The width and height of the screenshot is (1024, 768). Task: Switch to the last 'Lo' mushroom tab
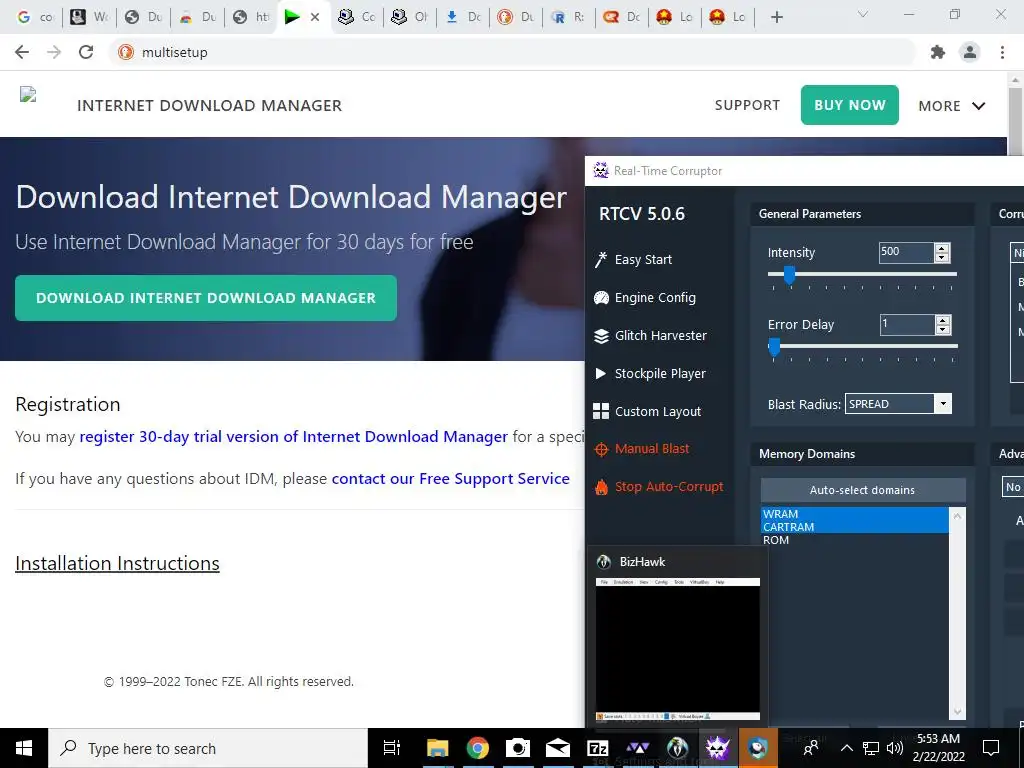[728, 17]
